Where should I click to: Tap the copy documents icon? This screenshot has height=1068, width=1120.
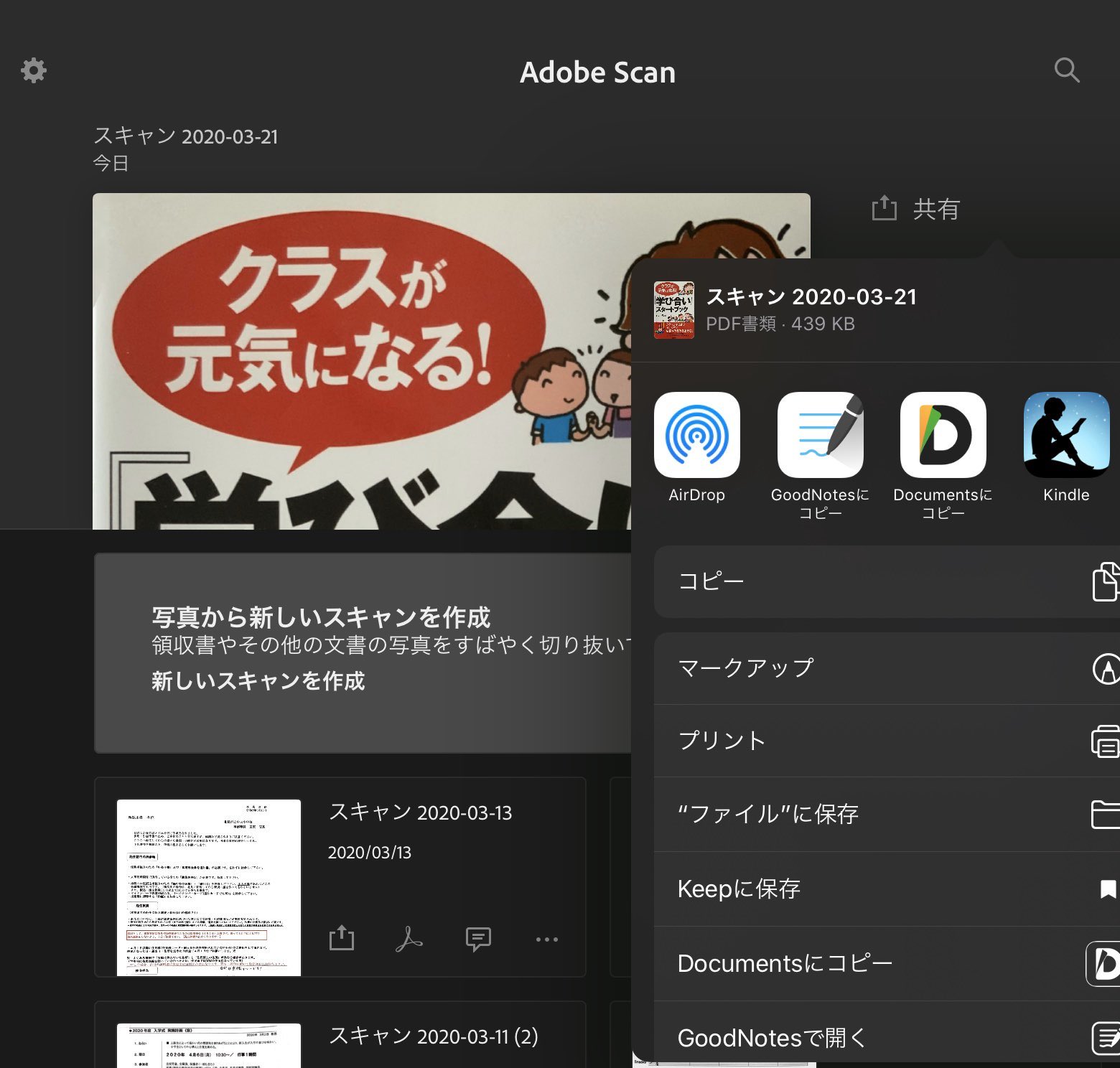1106,581
